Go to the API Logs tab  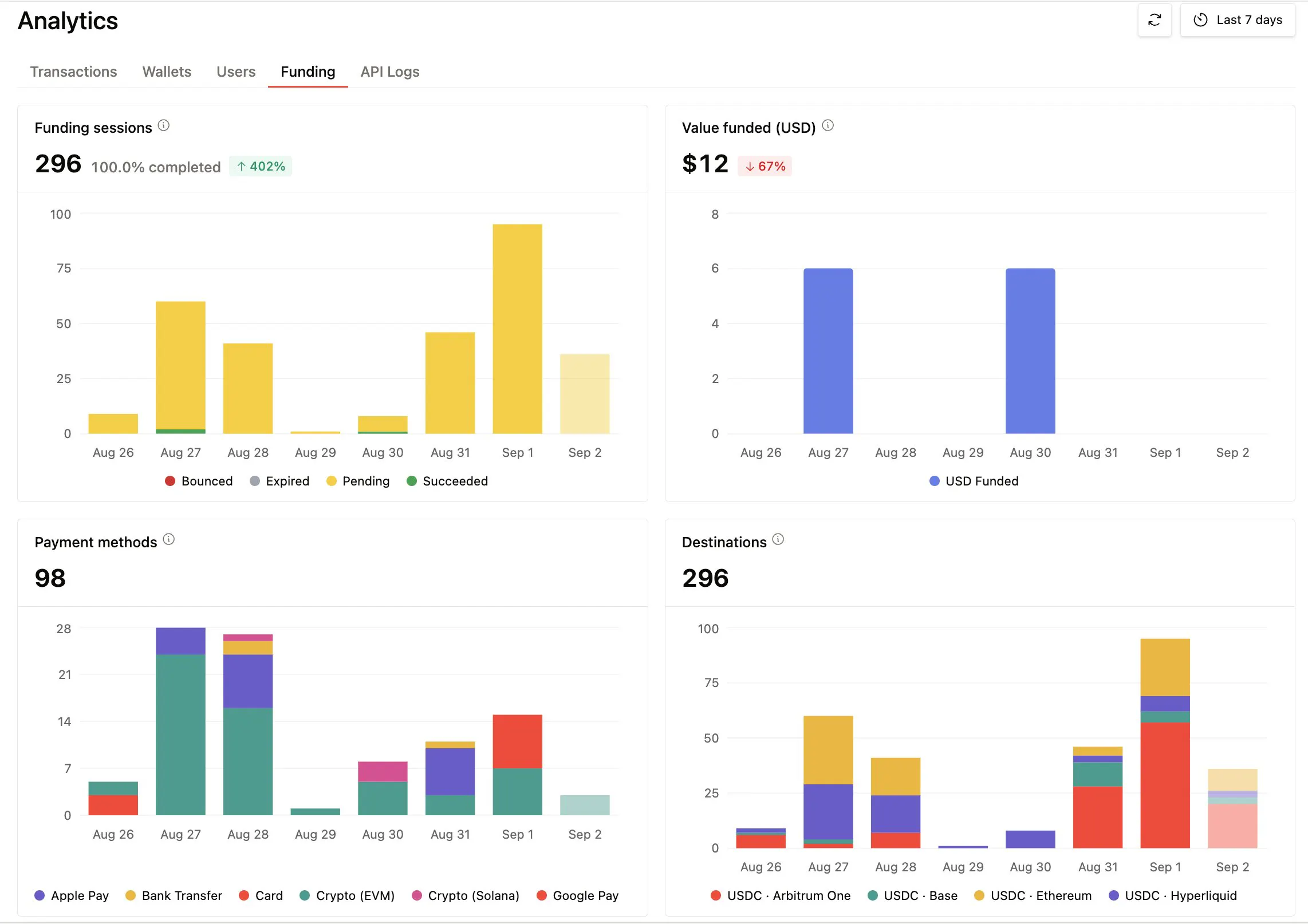[390, 72]
